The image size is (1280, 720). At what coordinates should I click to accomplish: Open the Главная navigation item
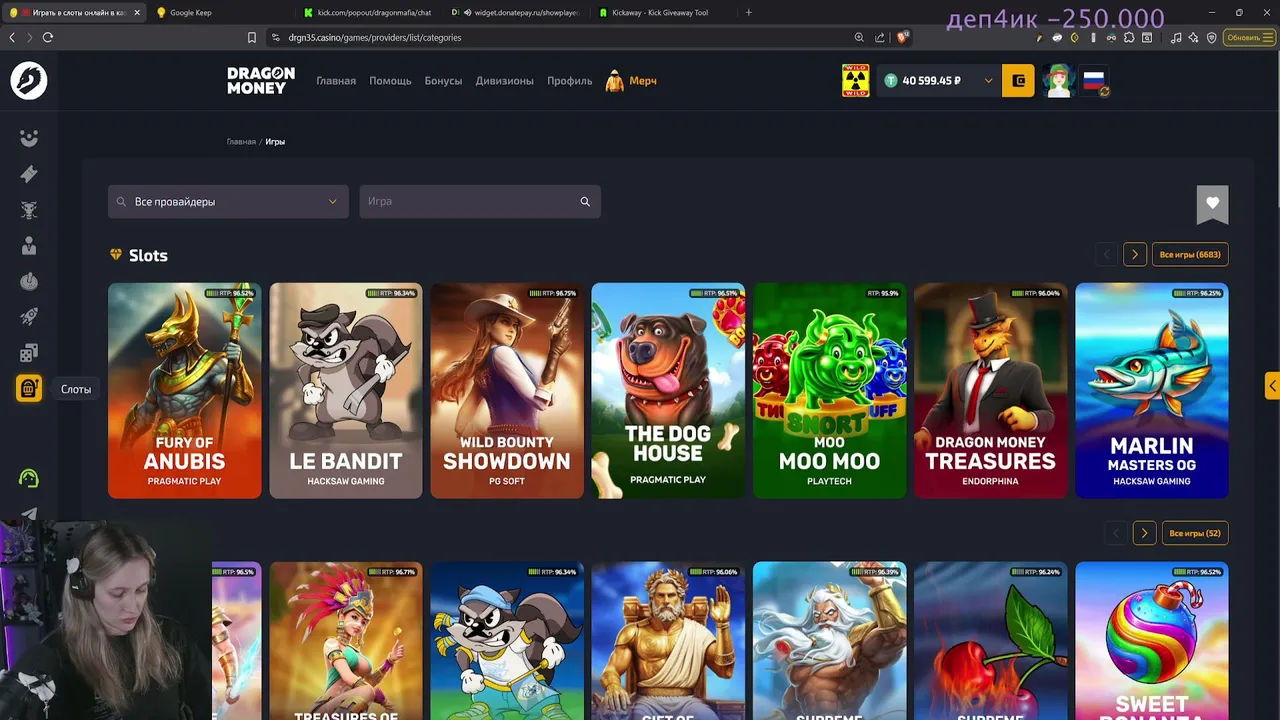336,81
